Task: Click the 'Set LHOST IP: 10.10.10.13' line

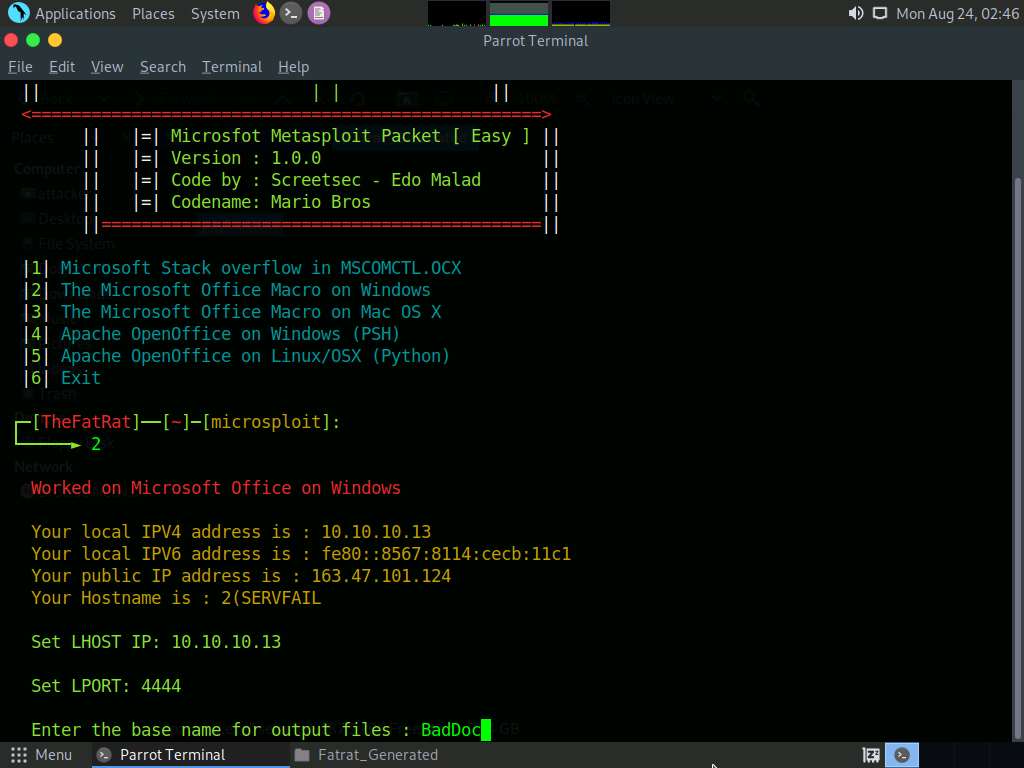Action: pos(156,642)
